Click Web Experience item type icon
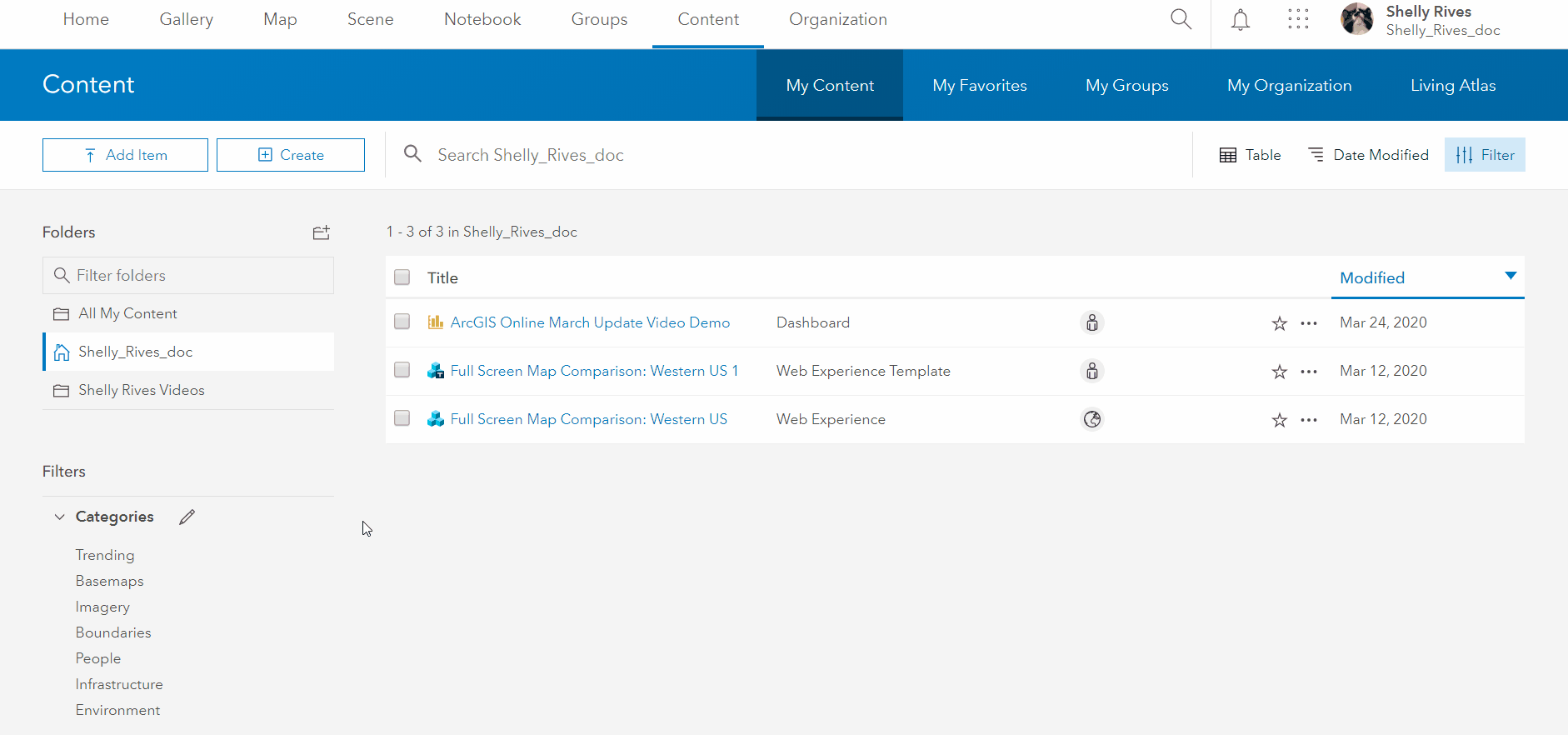The image size is (1568, 735). pos(435,419)
